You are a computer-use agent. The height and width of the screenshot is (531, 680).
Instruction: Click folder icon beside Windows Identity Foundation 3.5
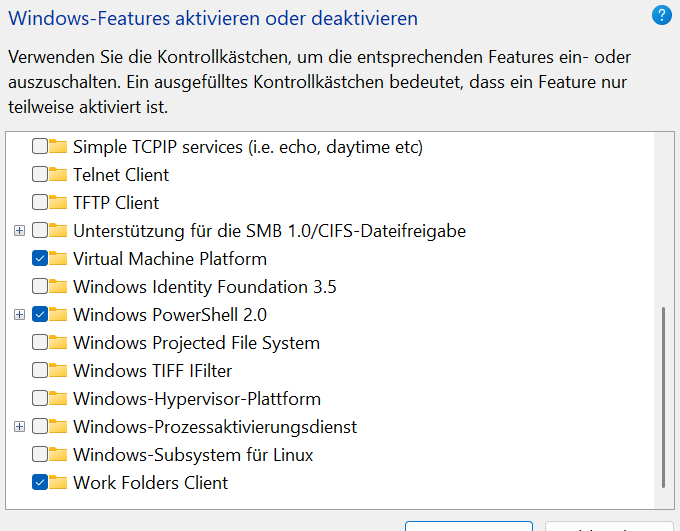coord(58,286)
